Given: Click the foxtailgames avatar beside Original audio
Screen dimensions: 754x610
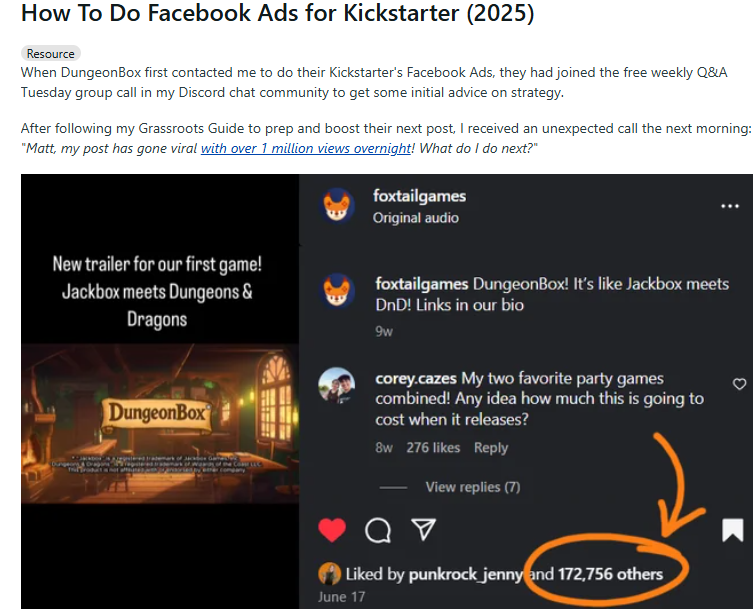Looking at the screenshot, I should [338, 206].
